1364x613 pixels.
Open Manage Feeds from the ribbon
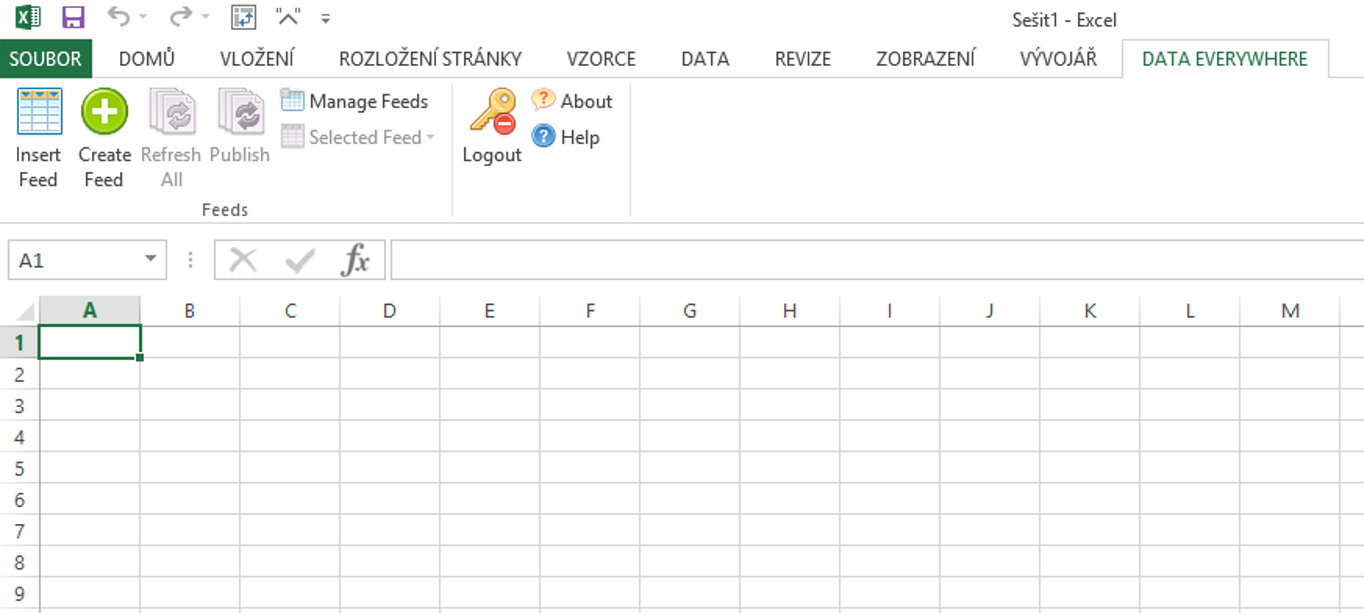pos(355,101)
